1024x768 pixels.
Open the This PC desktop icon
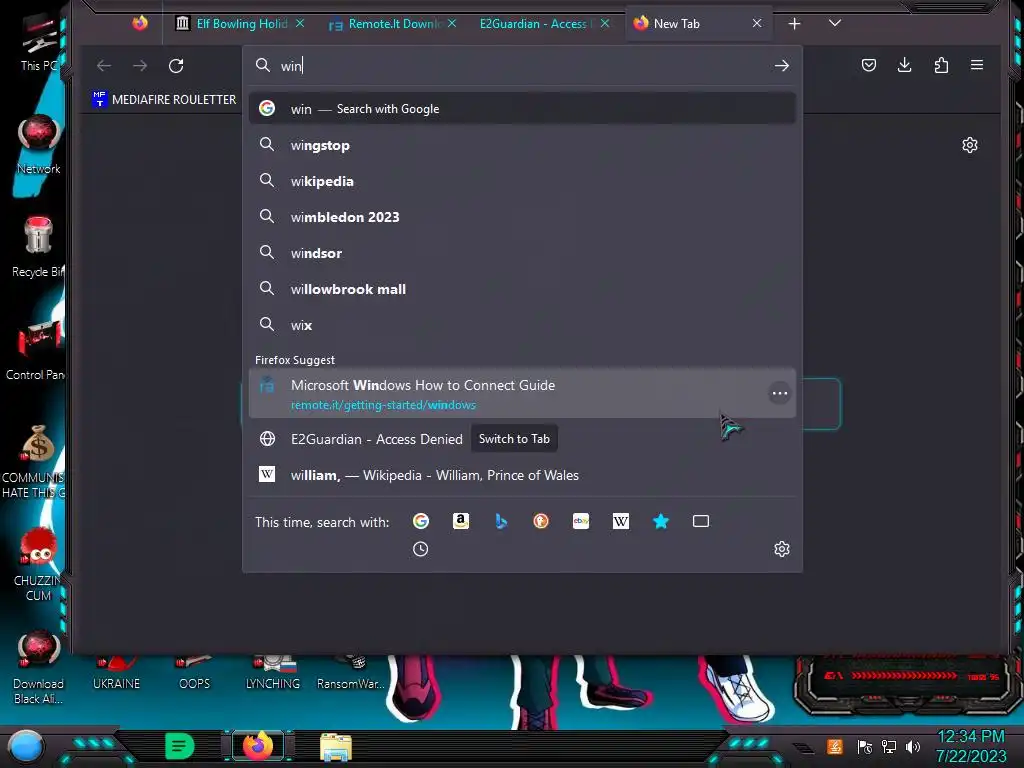(x=39, y=44)
